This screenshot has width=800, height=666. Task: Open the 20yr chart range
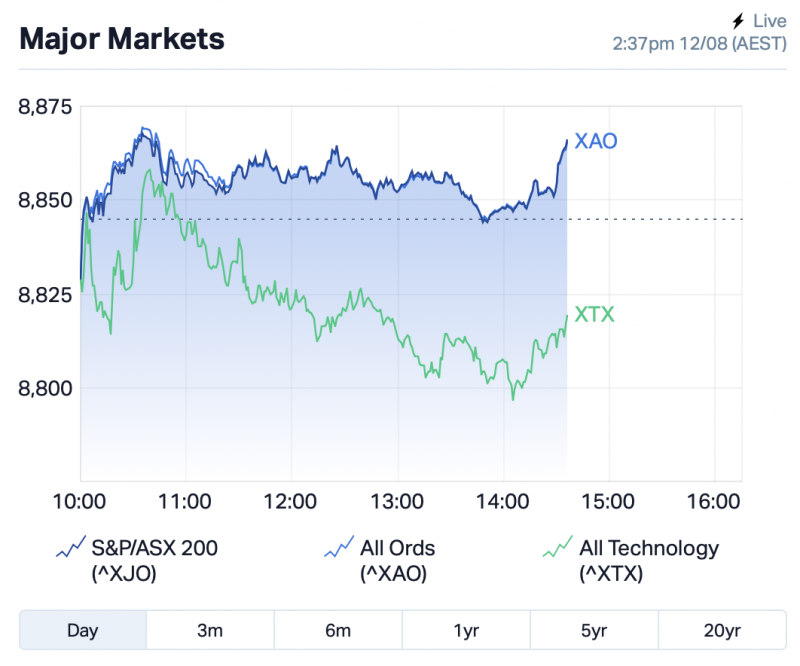722,630
